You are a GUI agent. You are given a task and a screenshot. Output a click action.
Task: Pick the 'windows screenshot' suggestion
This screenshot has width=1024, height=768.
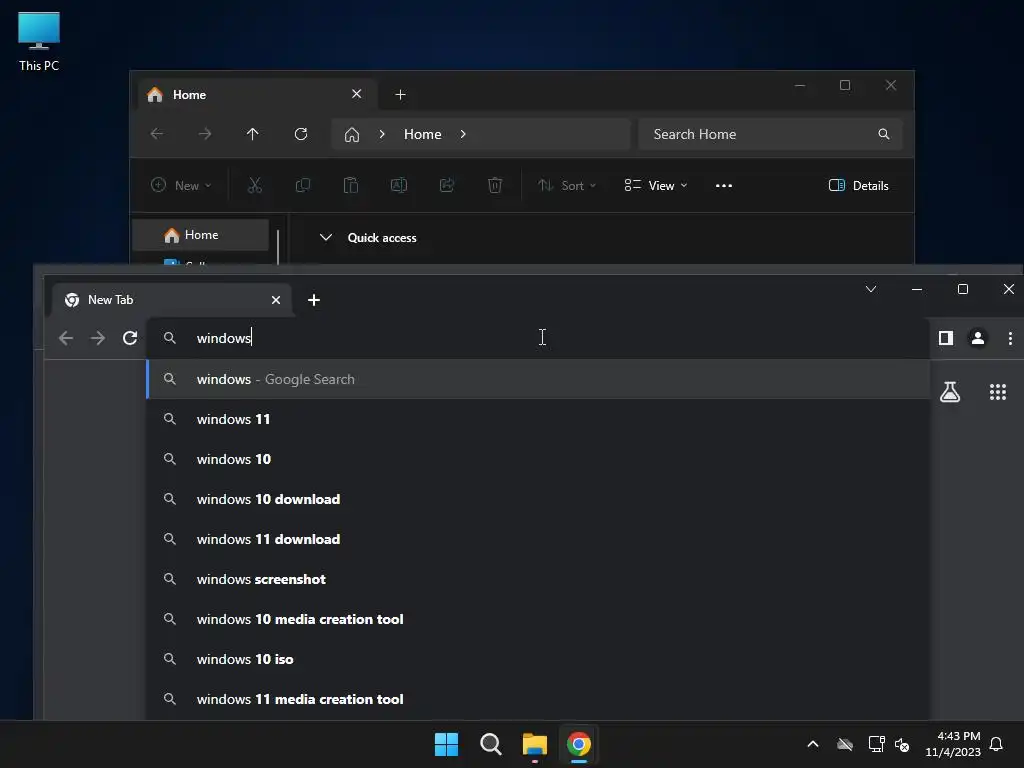(538, 579)
